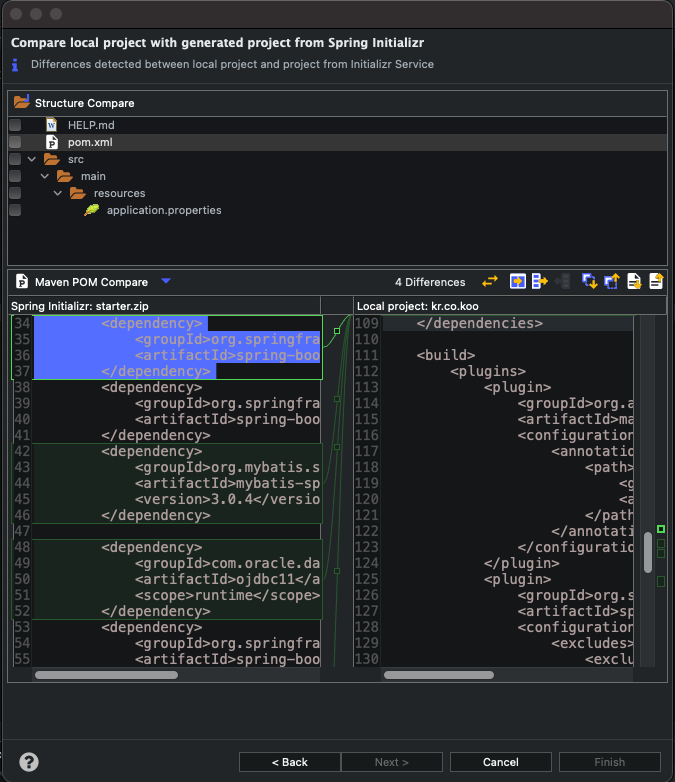
Task: Select application.properties in the tree
Action: pyautogui.click(x=164, y=210)
